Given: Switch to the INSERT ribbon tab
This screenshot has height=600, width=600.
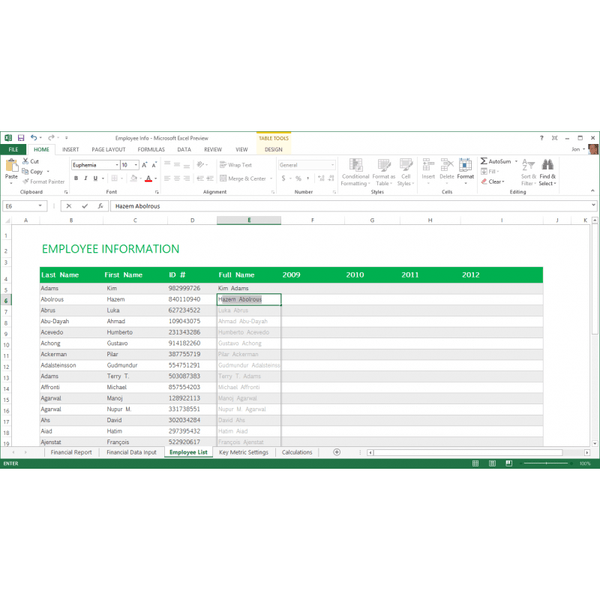Looking at the screenshot, I should [x=70, y=150].
